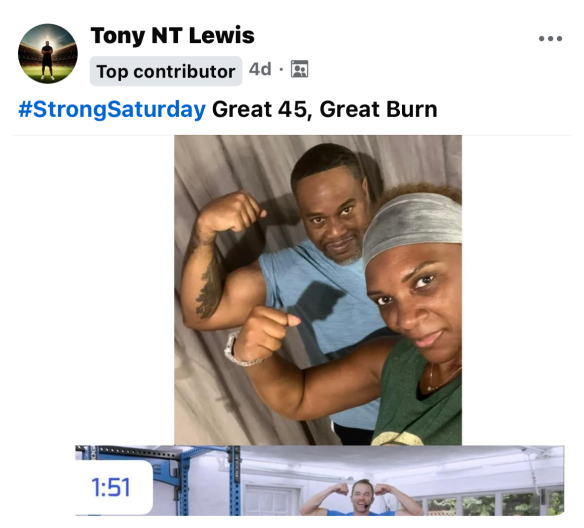The width and height of the screenshot is (584, 528).
Task: Open the flexing selfie photo
Action: coord(318,290)
